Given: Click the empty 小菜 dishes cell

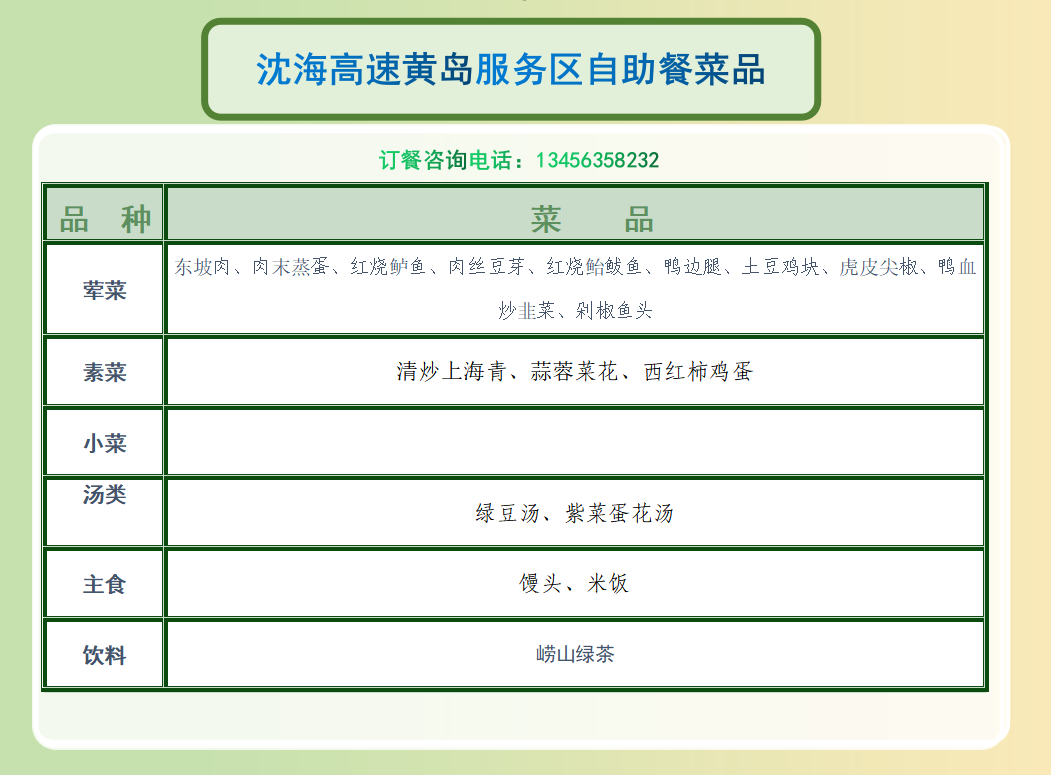Looking at the screenshot, I should tap(575, 442).
